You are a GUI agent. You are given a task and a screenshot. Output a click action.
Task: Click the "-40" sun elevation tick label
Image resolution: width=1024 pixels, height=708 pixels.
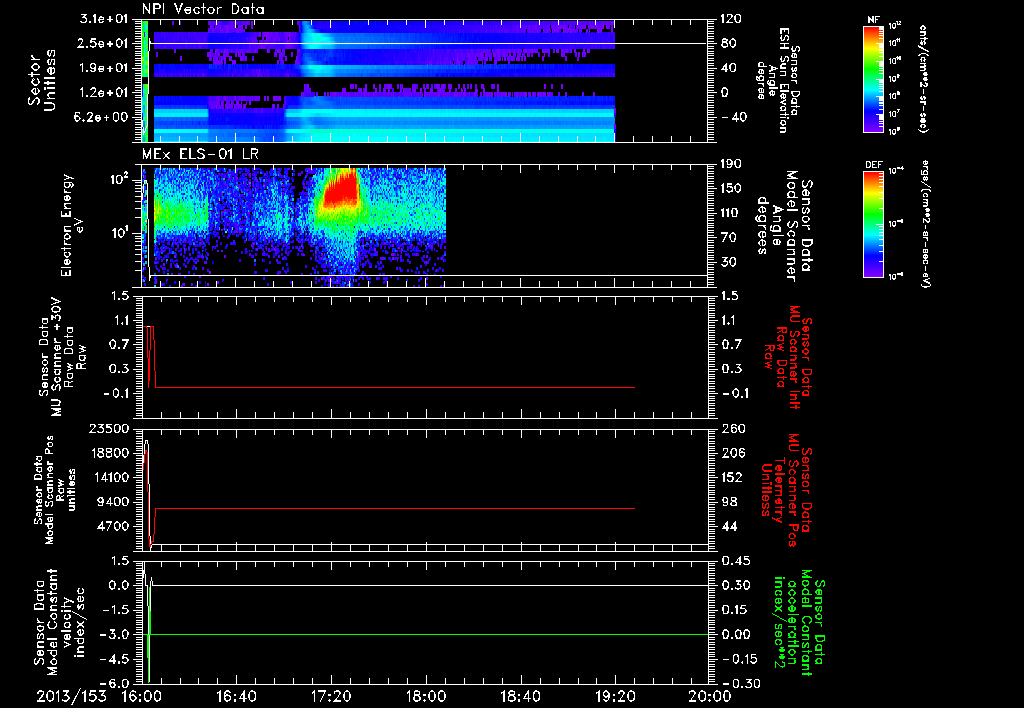[733, 117]
